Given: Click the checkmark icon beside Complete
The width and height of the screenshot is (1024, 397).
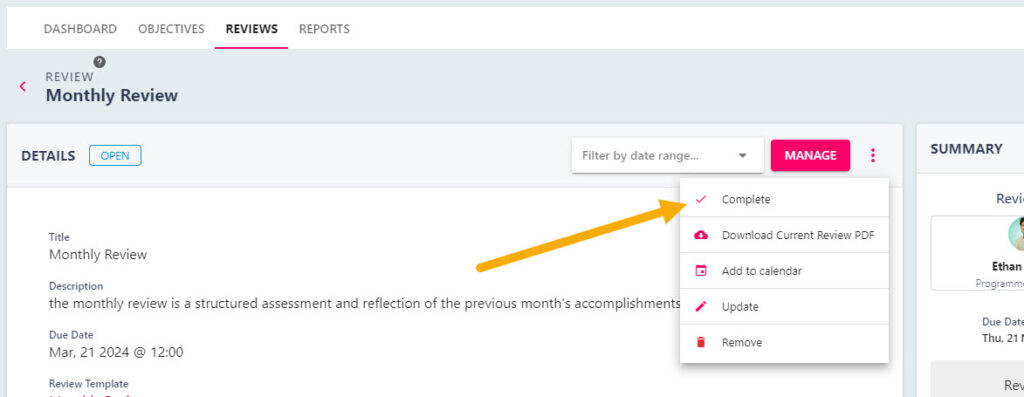Looking at the screenshot, I should pyautogui.click(x=701, y=199).
